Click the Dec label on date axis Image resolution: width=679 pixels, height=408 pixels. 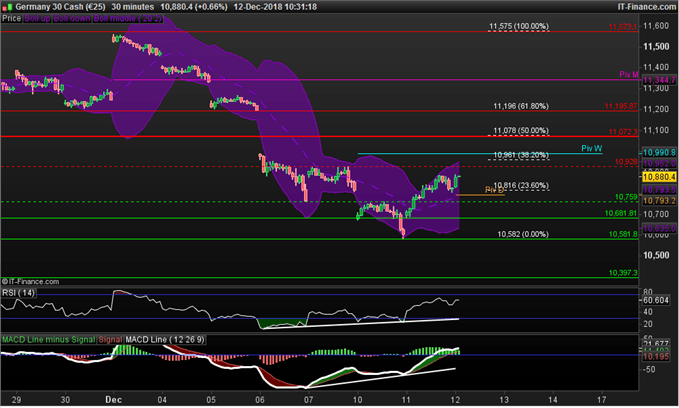(113, 399)
